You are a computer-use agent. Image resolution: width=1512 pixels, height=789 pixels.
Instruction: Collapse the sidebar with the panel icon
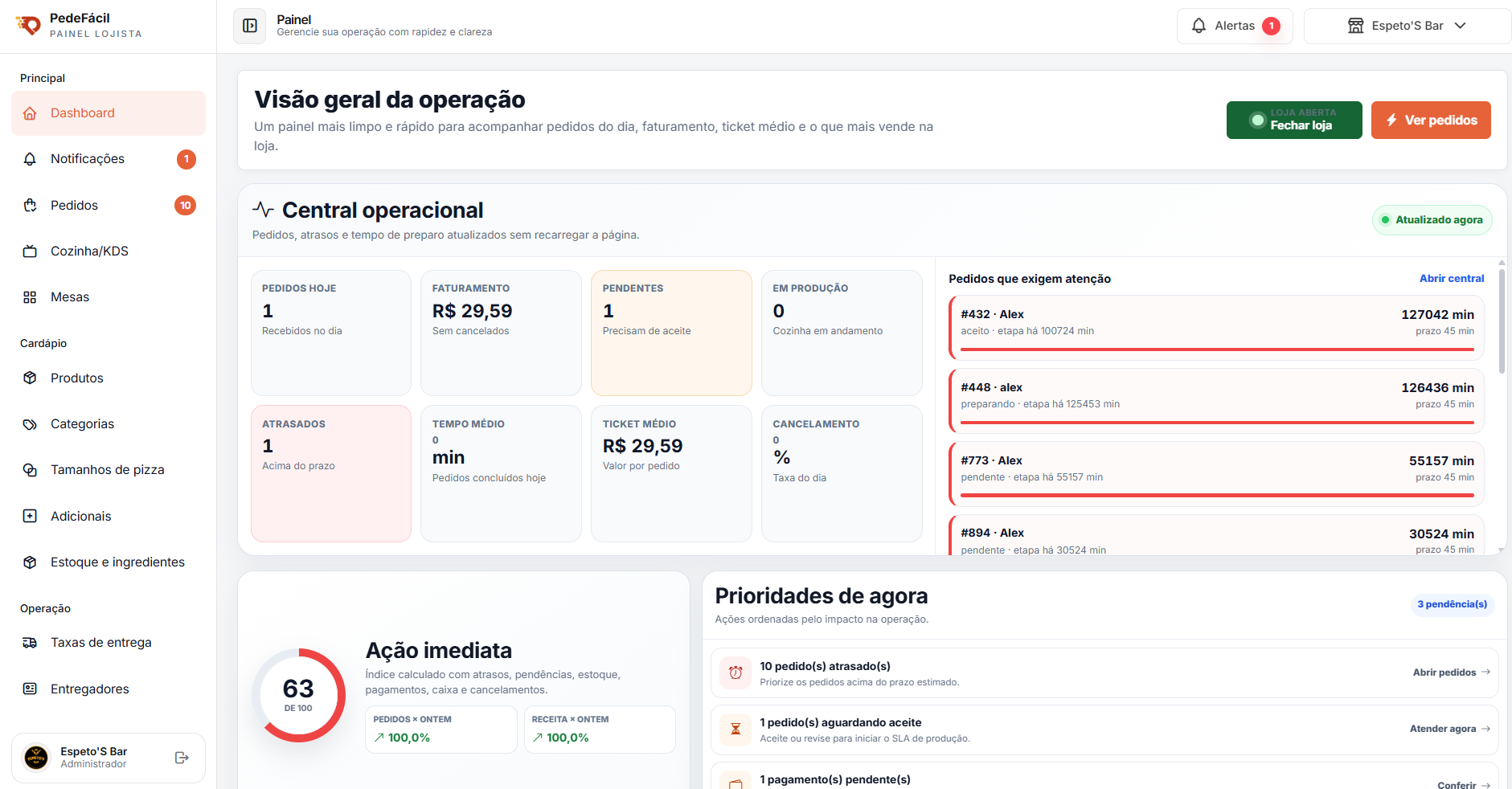[x=250, y=26]
